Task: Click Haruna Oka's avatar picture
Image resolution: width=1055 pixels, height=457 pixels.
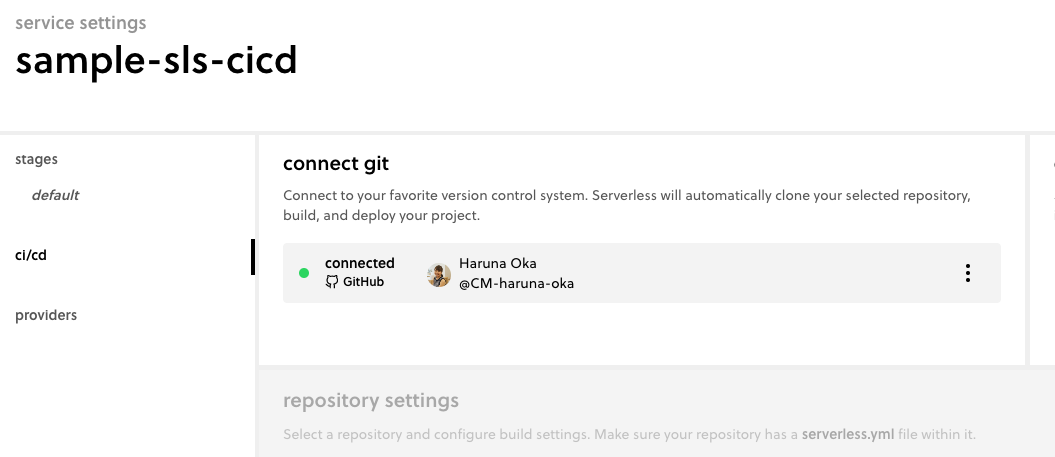Action: coord(439,275)
